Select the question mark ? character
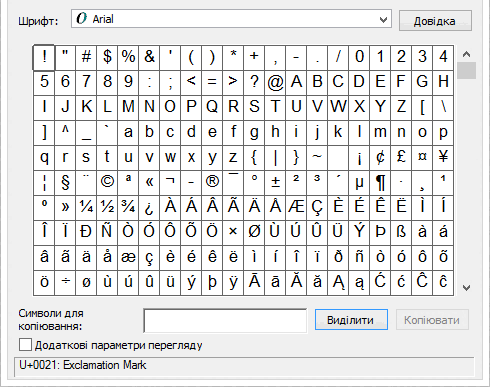 [254, 82]
